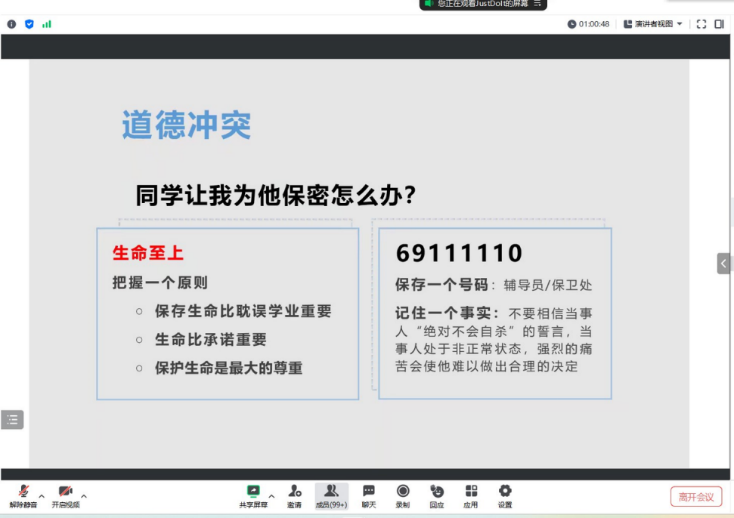Viewport: 734px width, 518px height.
Task: Open the chat panel
Action: pos(369,492)
